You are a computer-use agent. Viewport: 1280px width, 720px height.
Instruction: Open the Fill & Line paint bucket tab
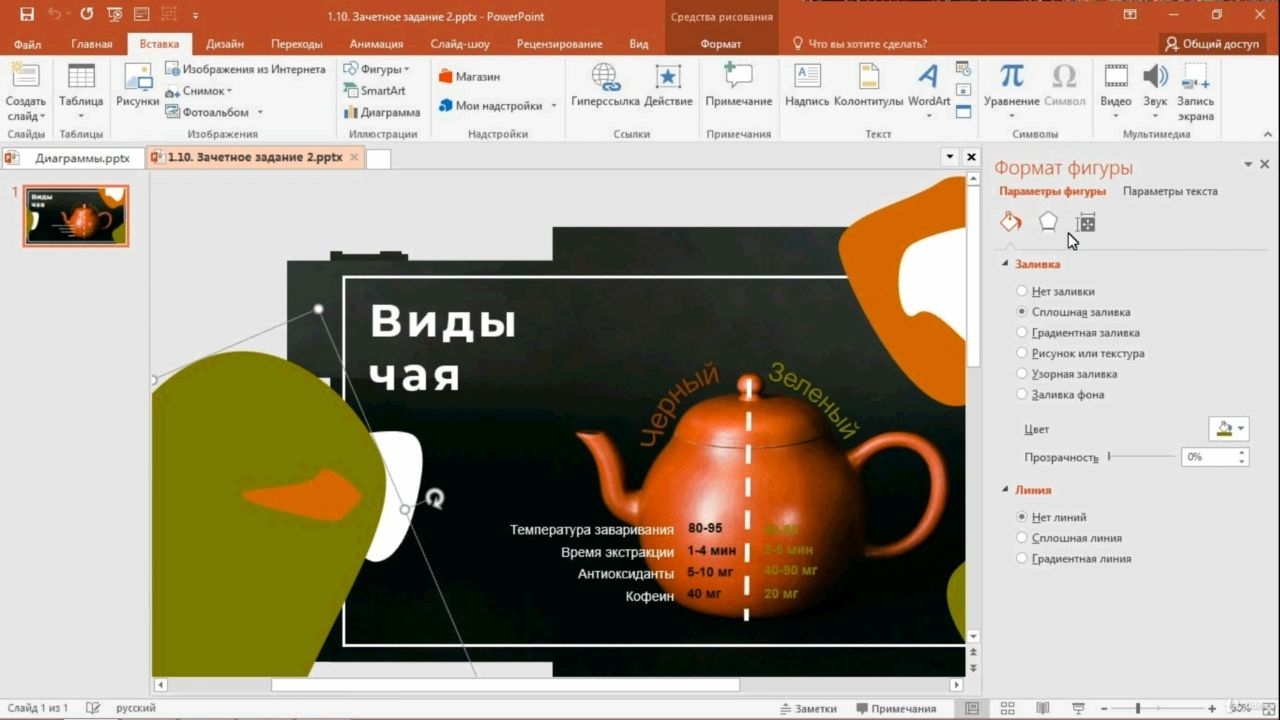coord(1011,222)
